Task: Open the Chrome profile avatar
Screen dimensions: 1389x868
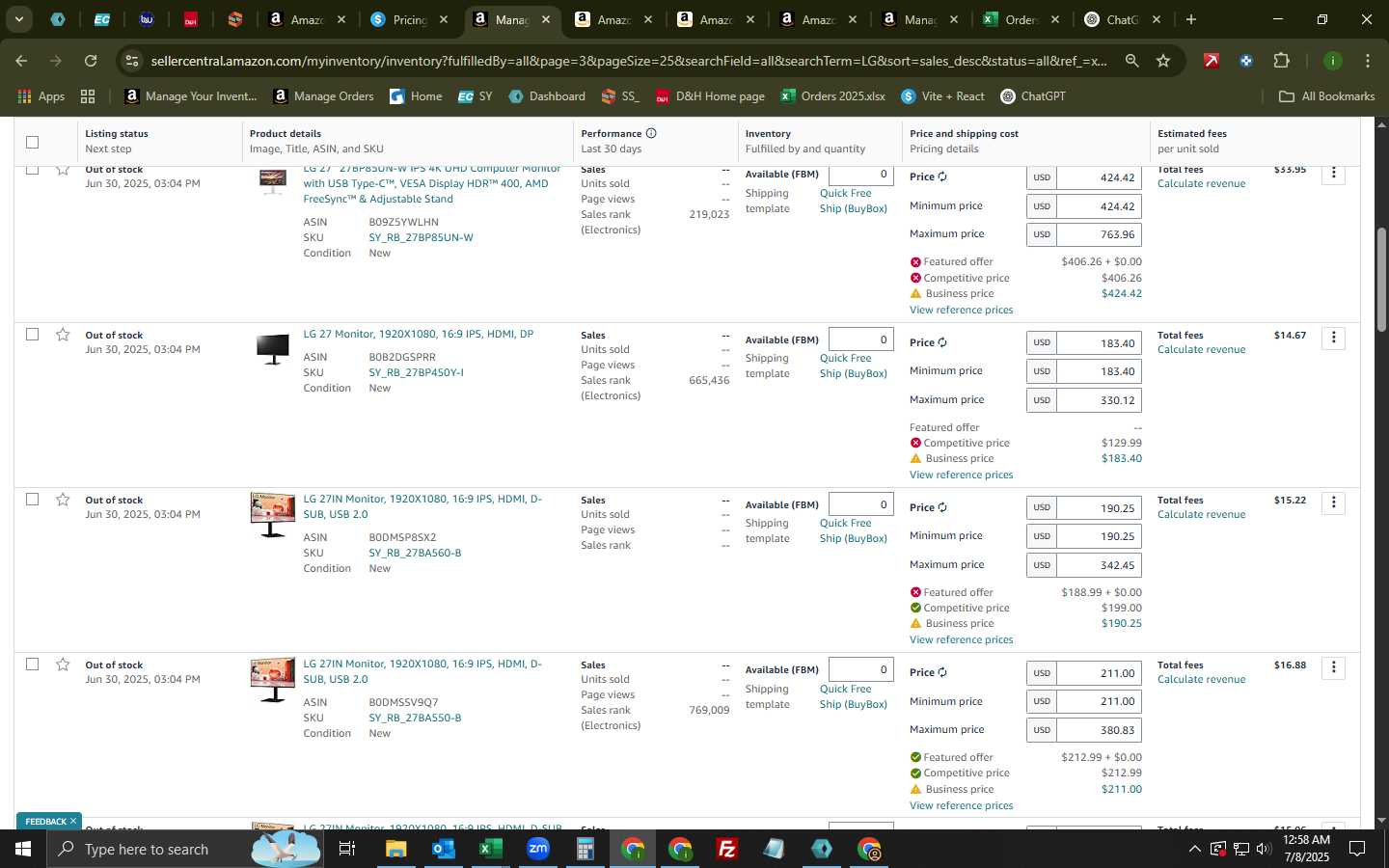Action: pyautogui.click(x=1332, y=61)
